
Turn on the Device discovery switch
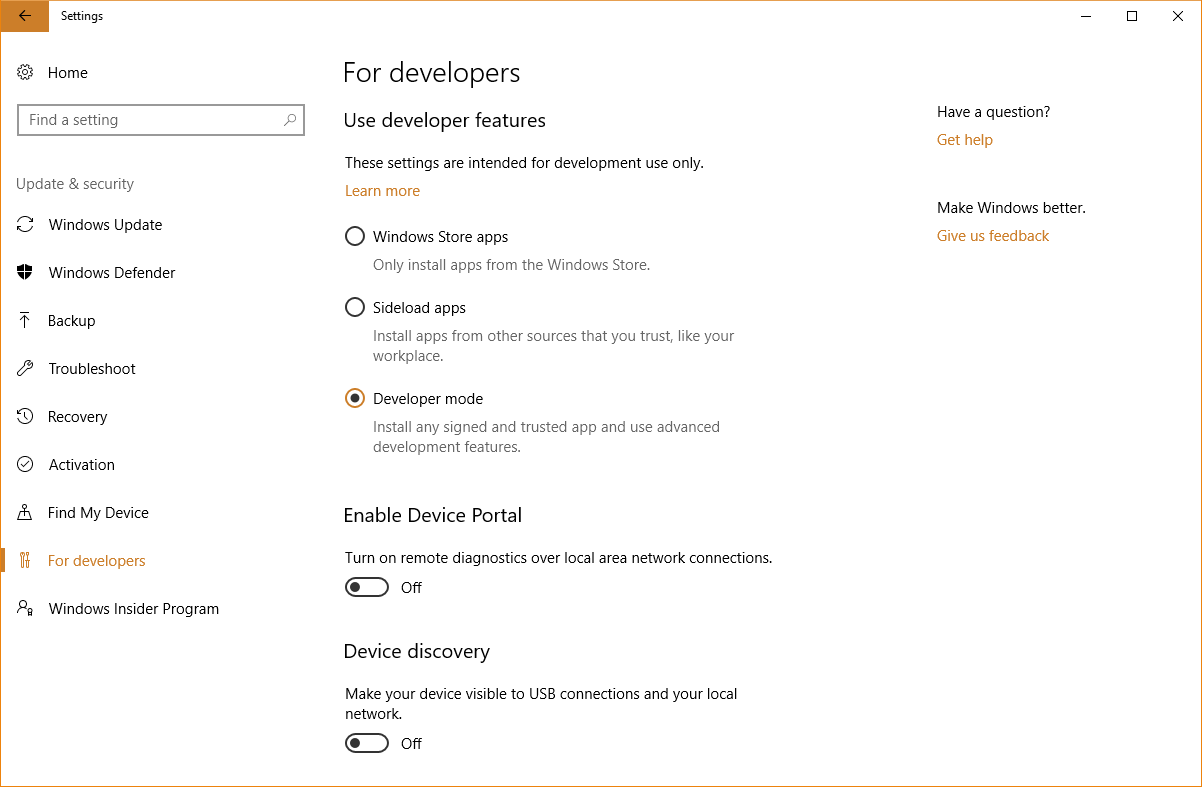pos(367,744)
